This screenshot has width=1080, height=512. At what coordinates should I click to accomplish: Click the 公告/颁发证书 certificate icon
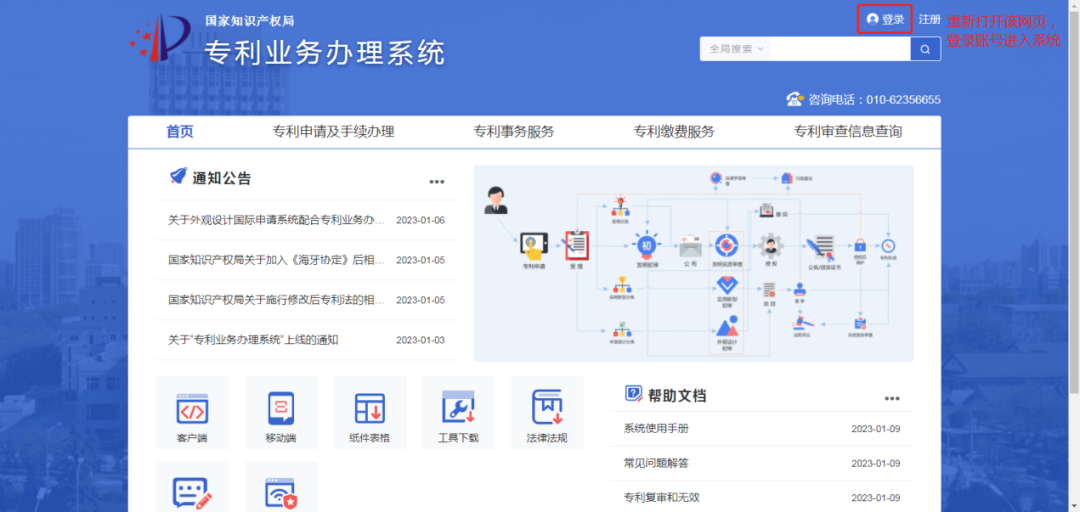pyautogui.click(x=820, y=246)
